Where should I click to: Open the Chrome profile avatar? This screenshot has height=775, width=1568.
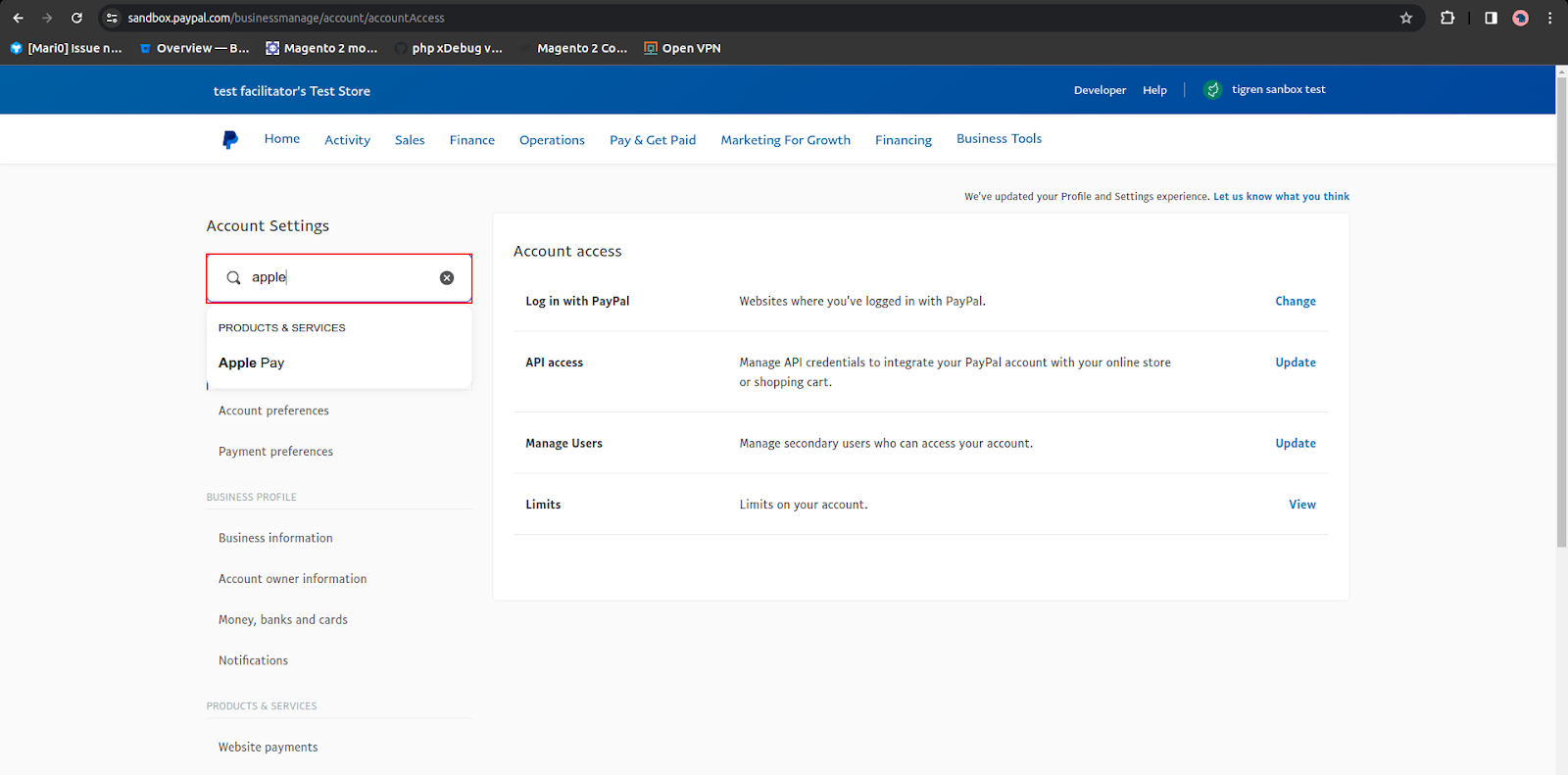pyautogui.click(x=1521, y=18)
